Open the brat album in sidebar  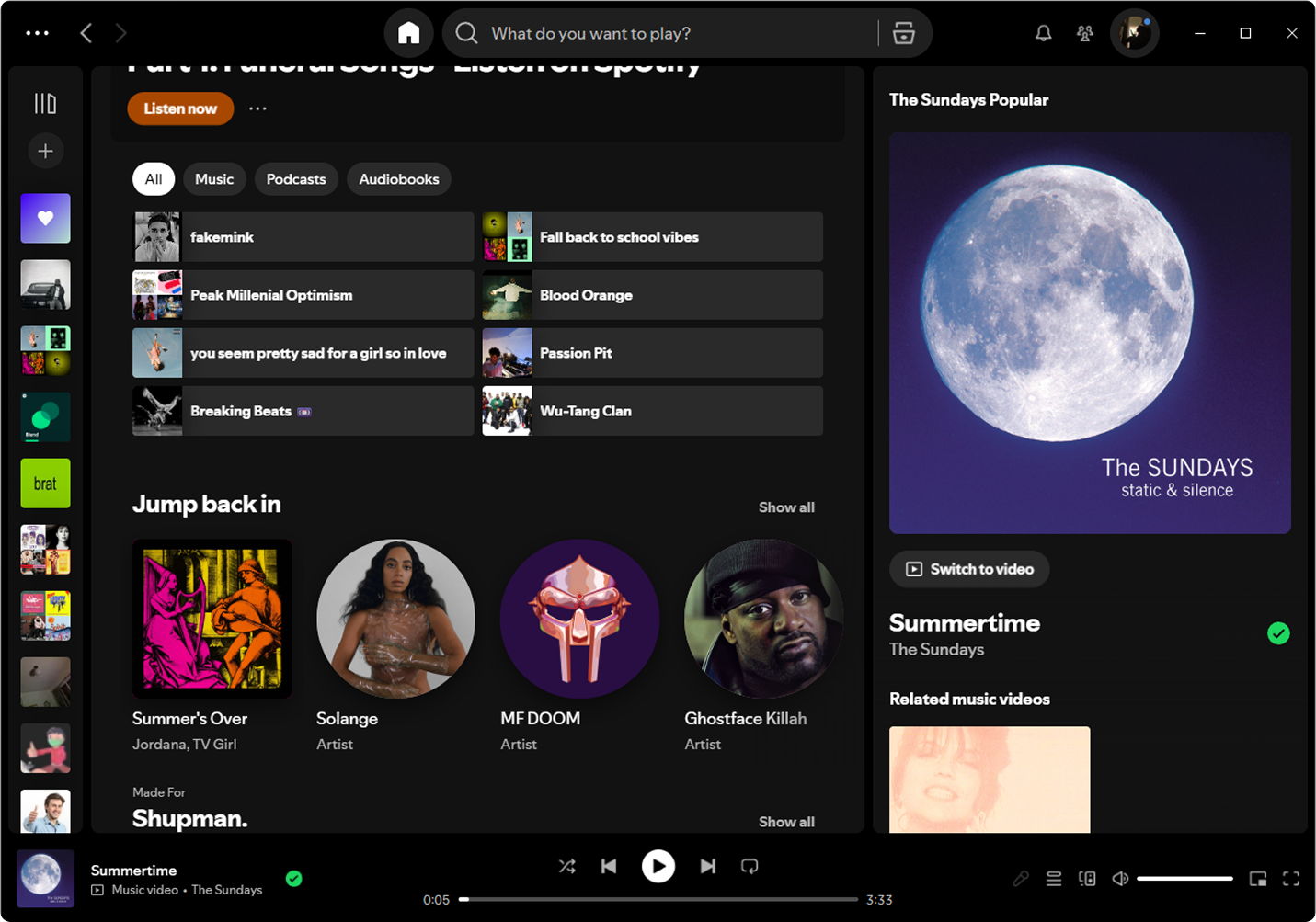pyautogui.click(x=45, y=483)
